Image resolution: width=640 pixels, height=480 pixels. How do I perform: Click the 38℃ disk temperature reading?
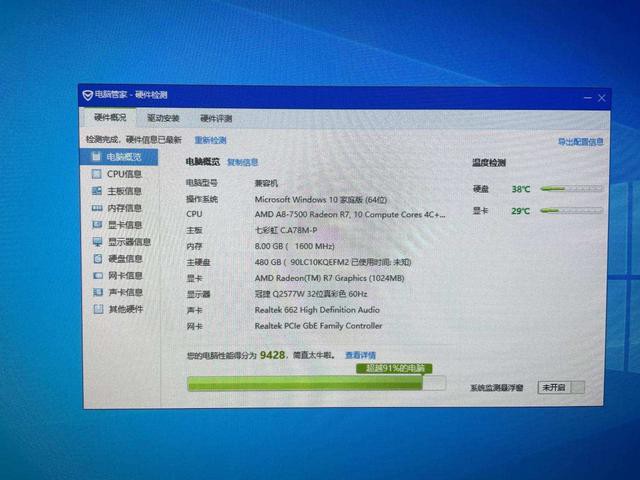pos(521,189)
